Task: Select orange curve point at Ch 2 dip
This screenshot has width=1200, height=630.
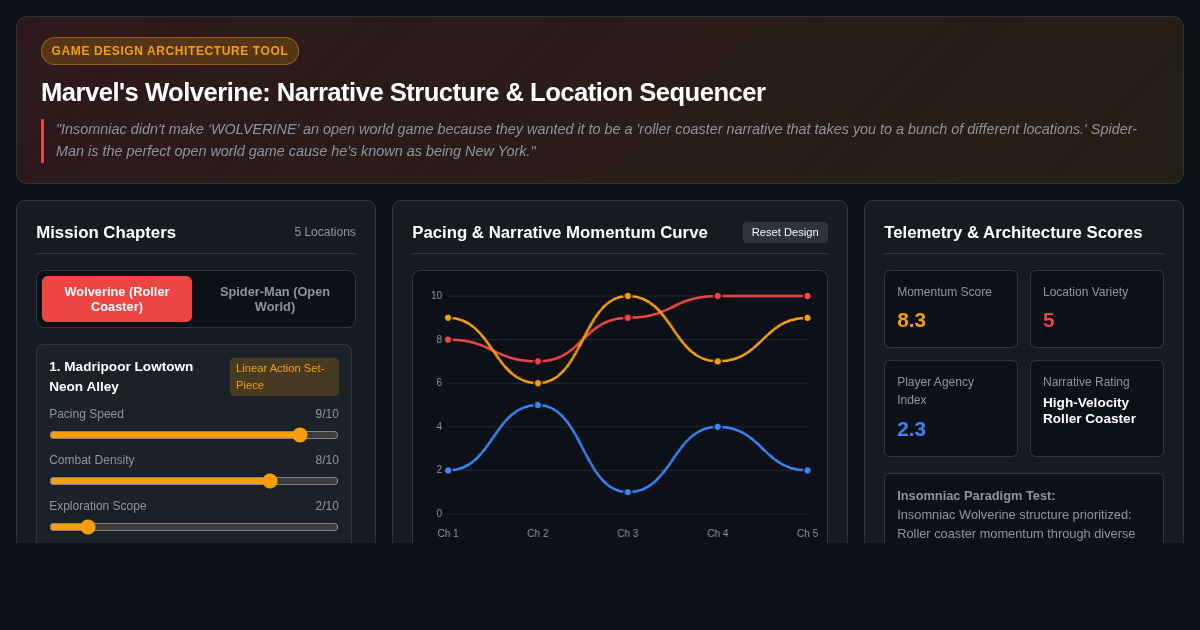Action: [x=538, y=383]
